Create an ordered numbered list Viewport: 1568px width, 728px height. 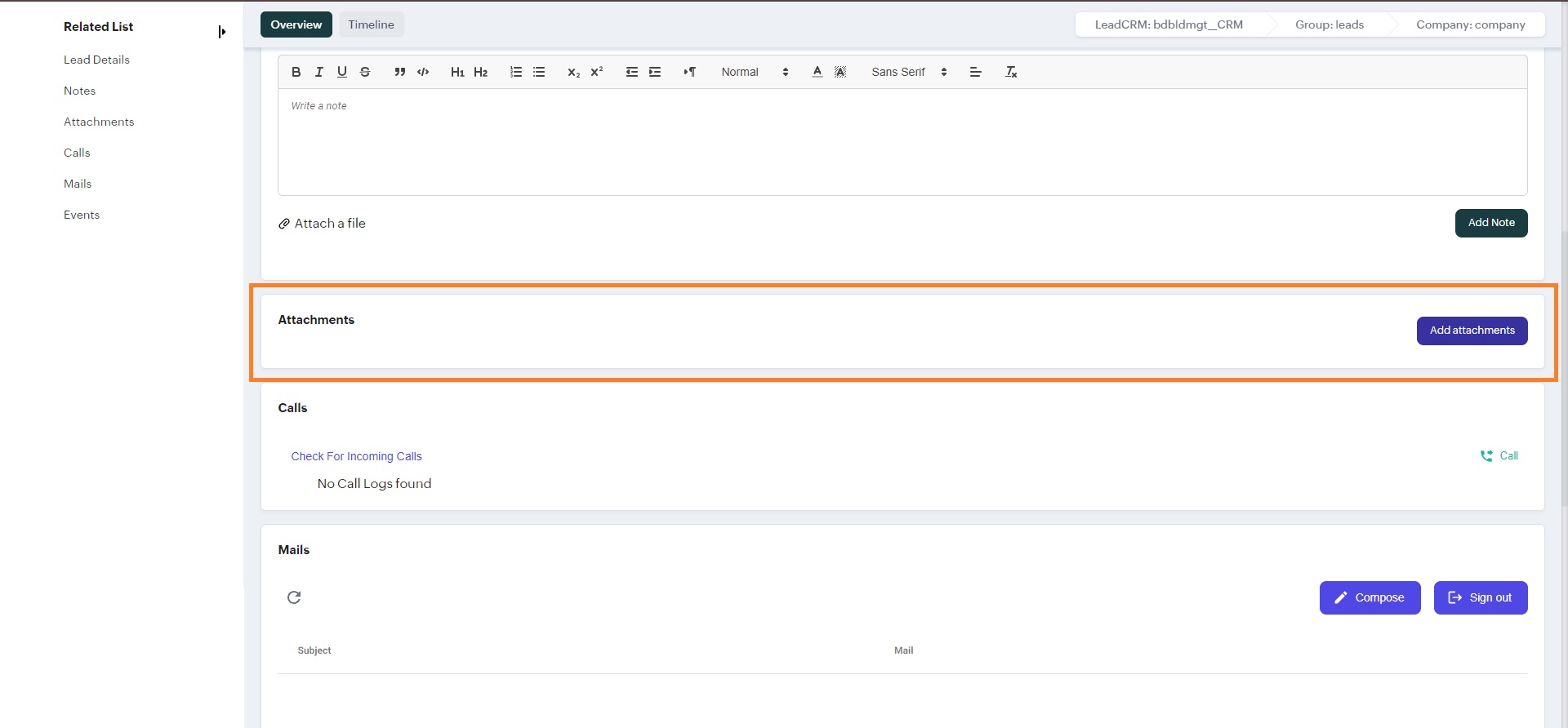pos(516,72)
